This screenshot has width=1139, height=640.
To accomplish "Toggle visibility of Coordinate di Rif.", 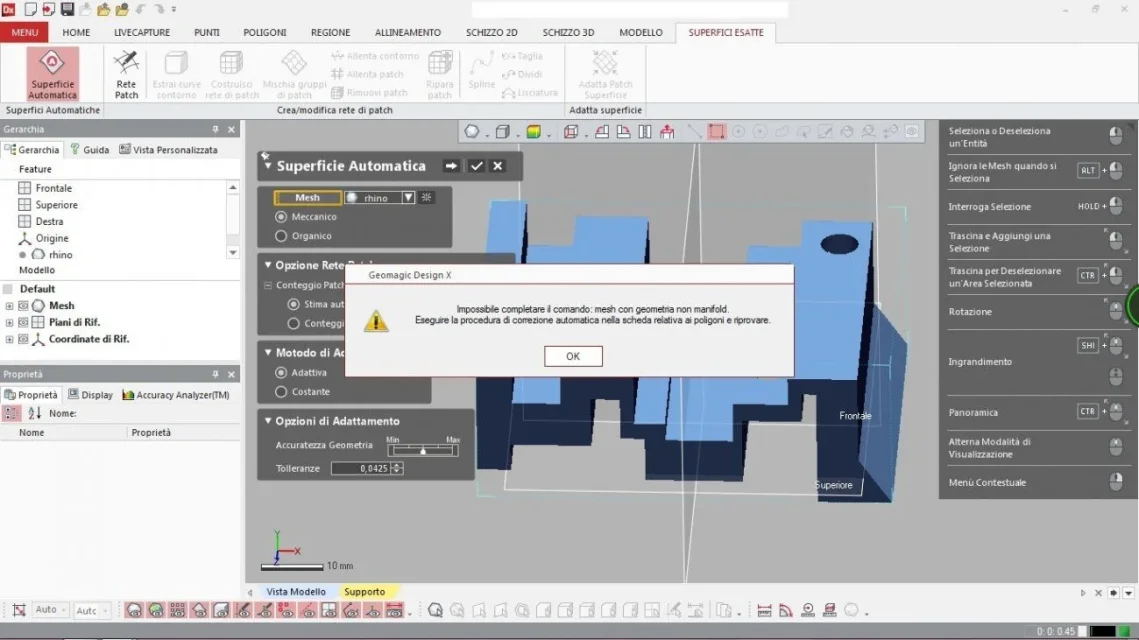I will (x=23, y=339).
